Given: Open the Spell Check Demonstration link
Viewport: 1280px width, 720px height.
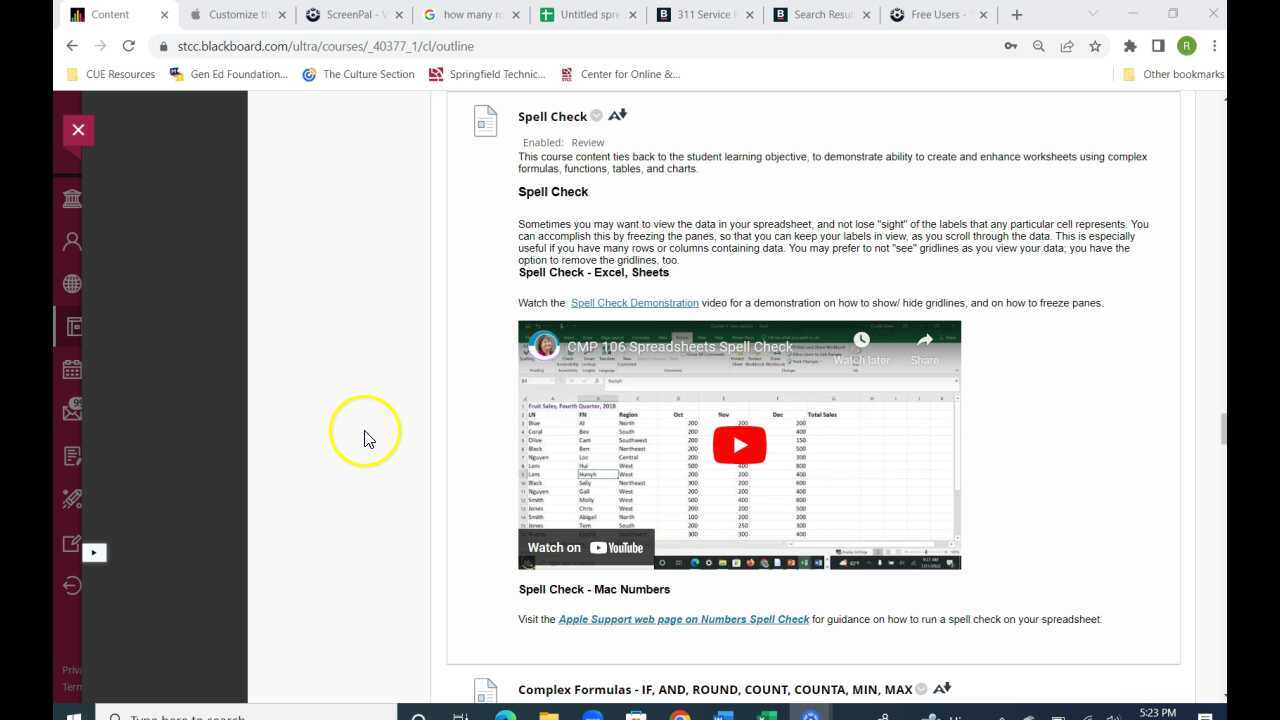Looking at the screenshot, I should [634, 302].
